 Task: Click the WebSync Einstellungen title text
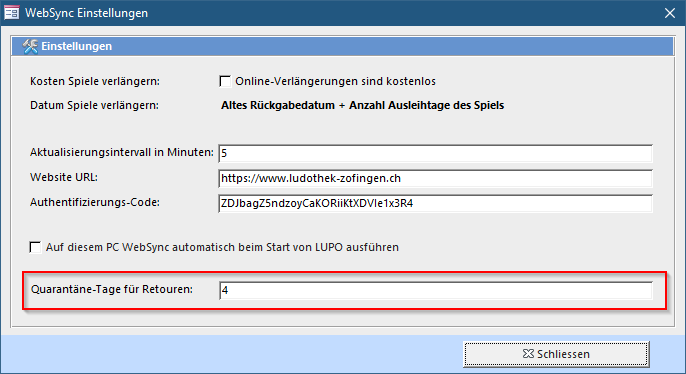(x=87, y=13)
